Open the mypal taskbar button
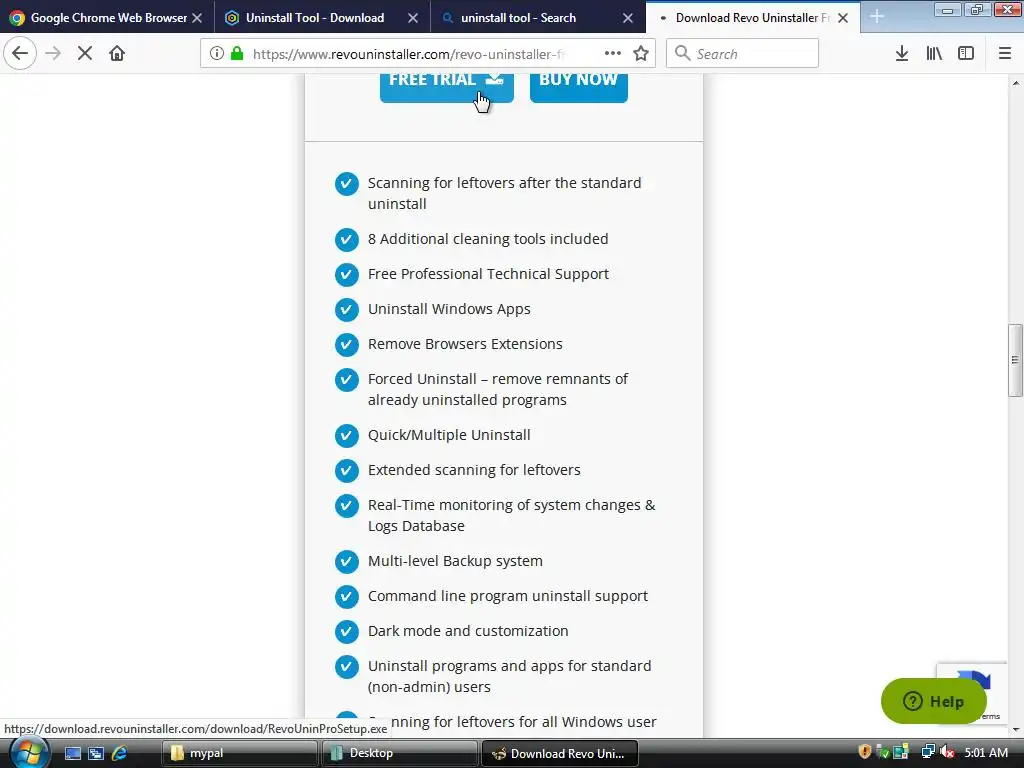Screen dimensions: 1024x768 pyautogui.click(x=239, y=753)
